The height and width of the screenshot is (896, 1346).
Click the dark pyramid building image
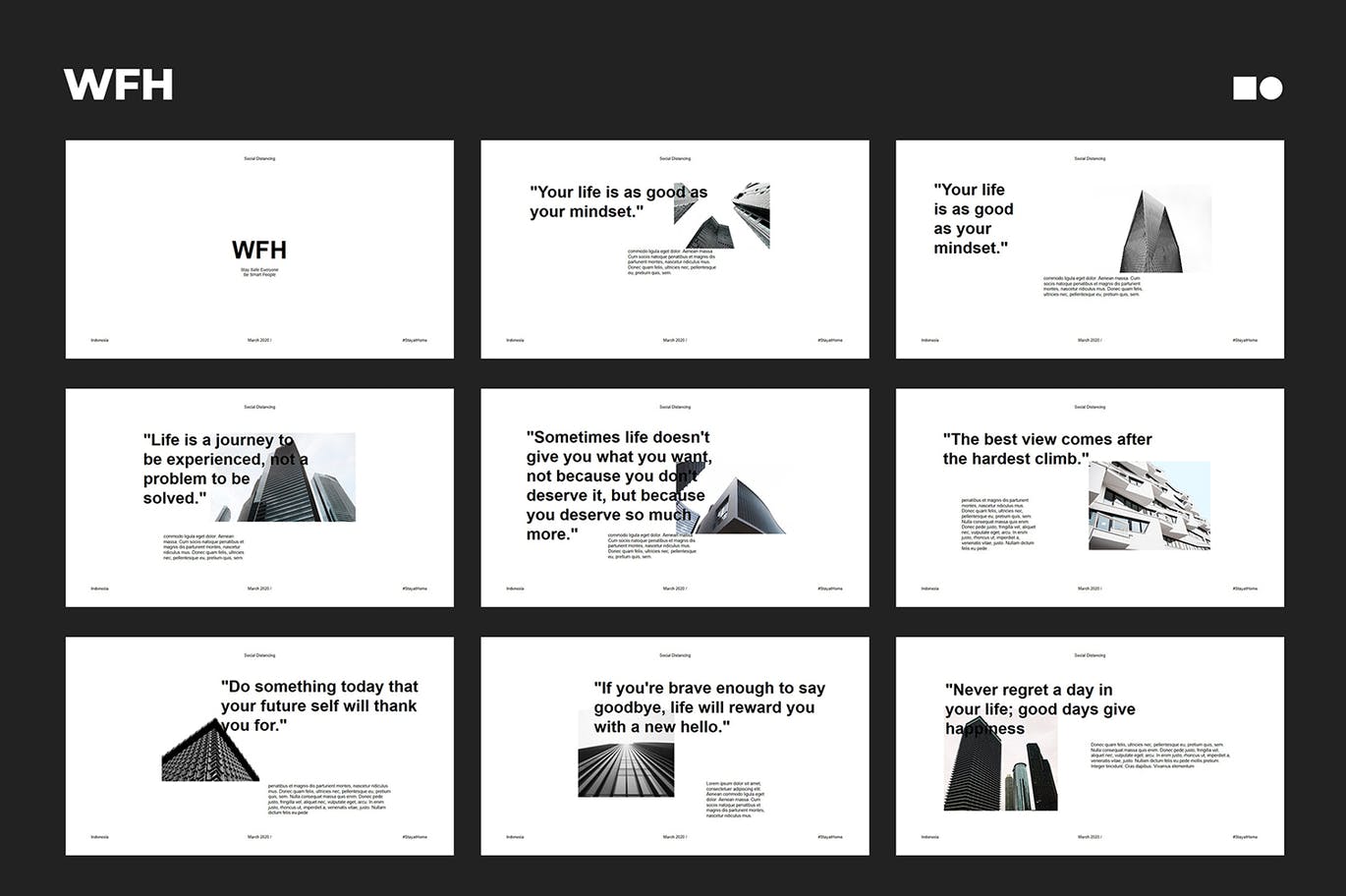pos(210,752)
